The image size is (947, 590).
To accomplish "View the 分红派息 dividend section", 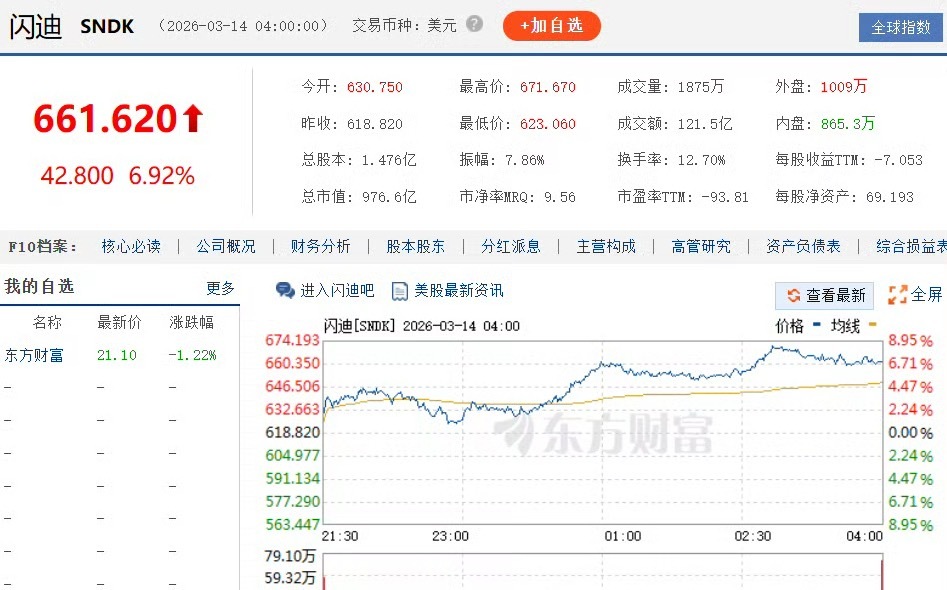I will pyautogui.click(x=511, y=245).
